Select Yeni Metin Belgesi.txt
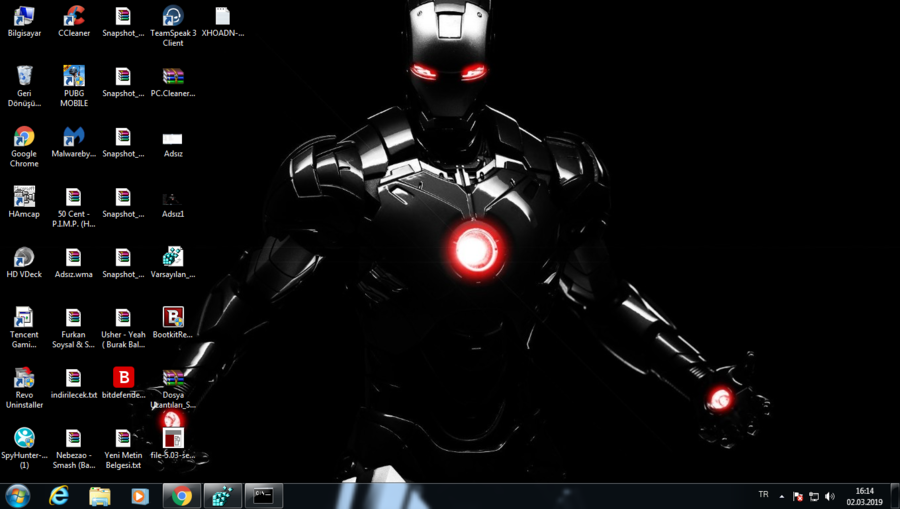Screen dimensions: 900x509 point(123,448)
